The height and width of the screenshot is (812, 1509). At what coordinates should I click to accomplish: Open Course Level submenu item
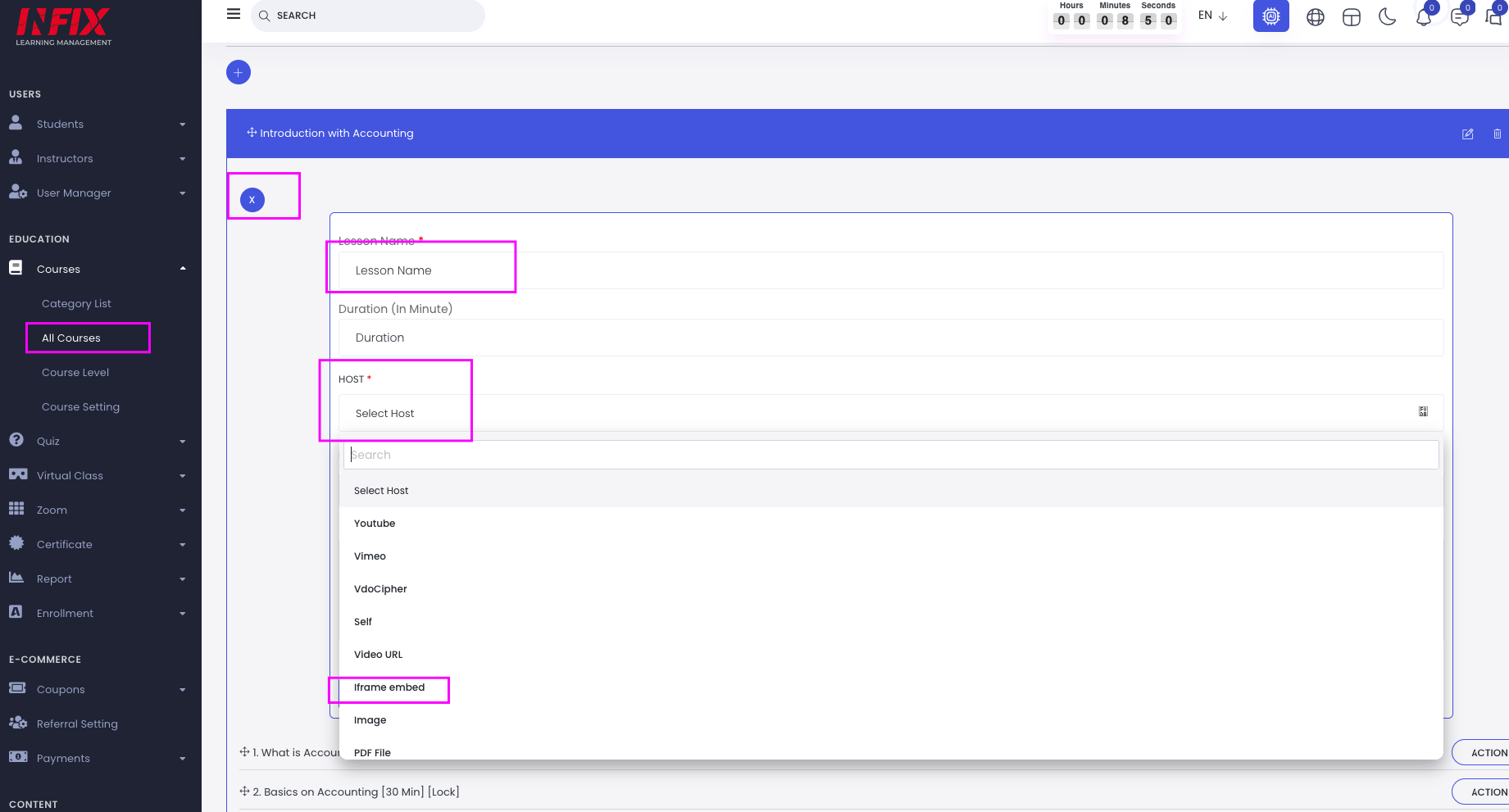(x=75, y=372)
